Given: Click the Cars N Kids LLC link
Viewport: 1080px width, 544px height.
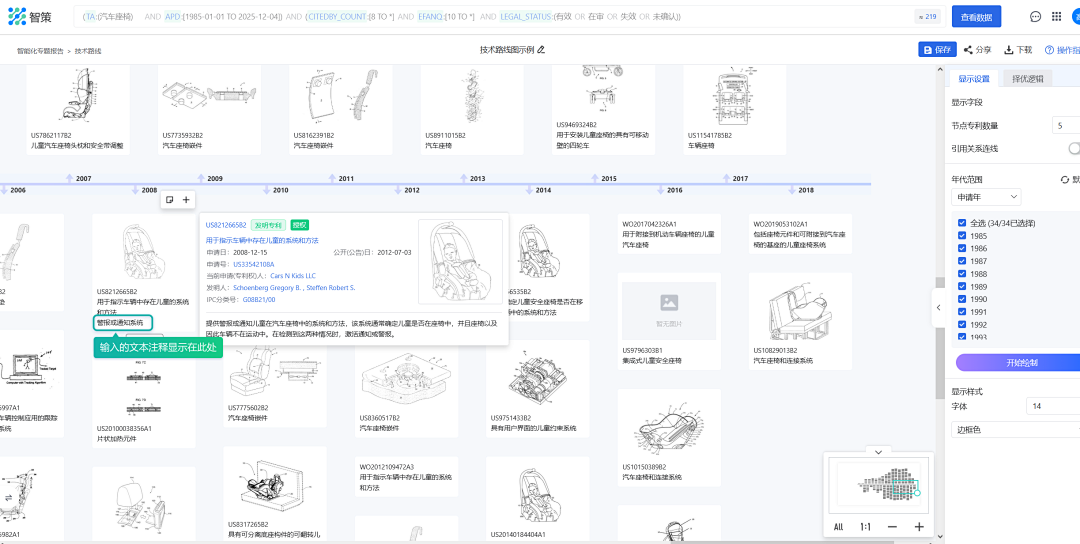Looking at the screenshot, I should [x=293, y=275].
